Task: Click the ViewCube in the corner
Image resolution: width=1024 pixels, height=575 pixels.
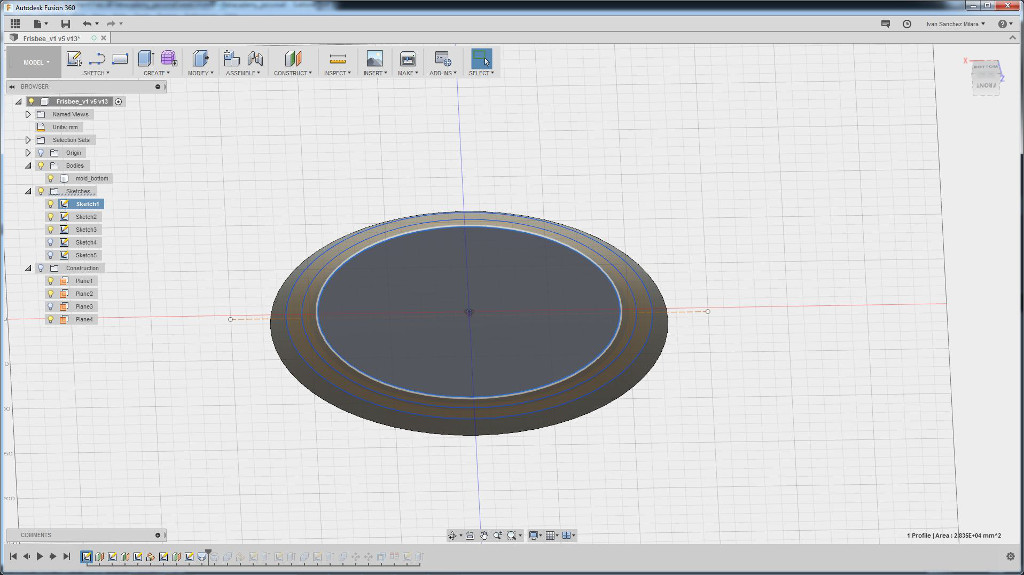Action: [x=985, y=76]
